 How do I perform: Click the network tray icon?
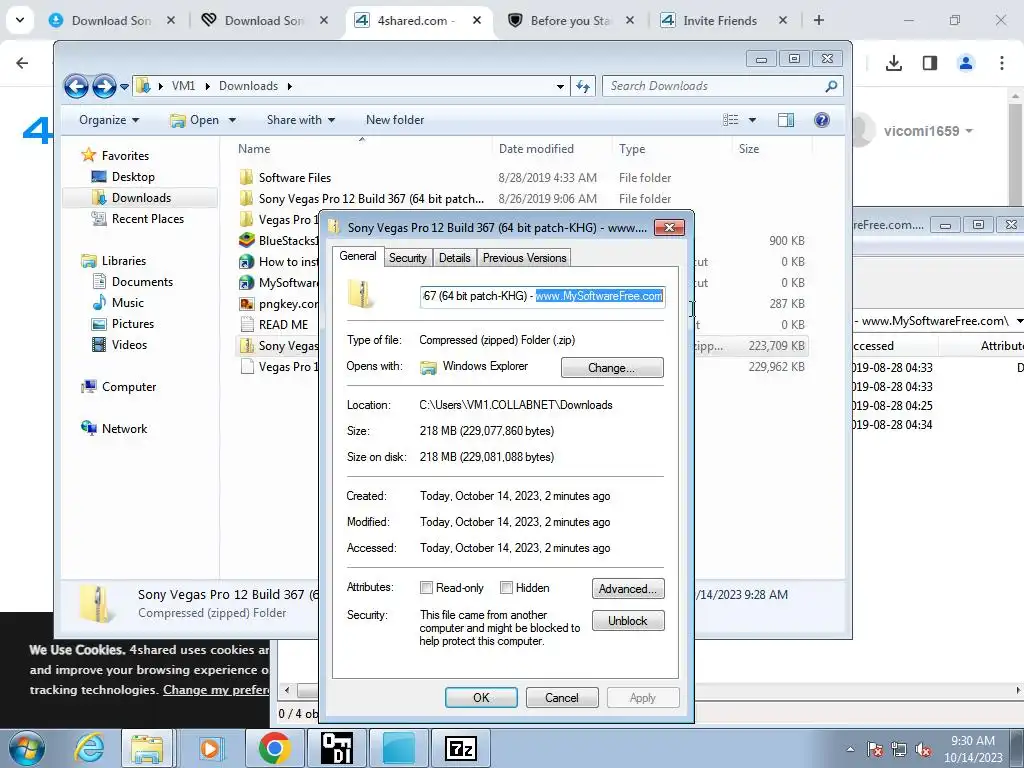[x=899, y=749]
